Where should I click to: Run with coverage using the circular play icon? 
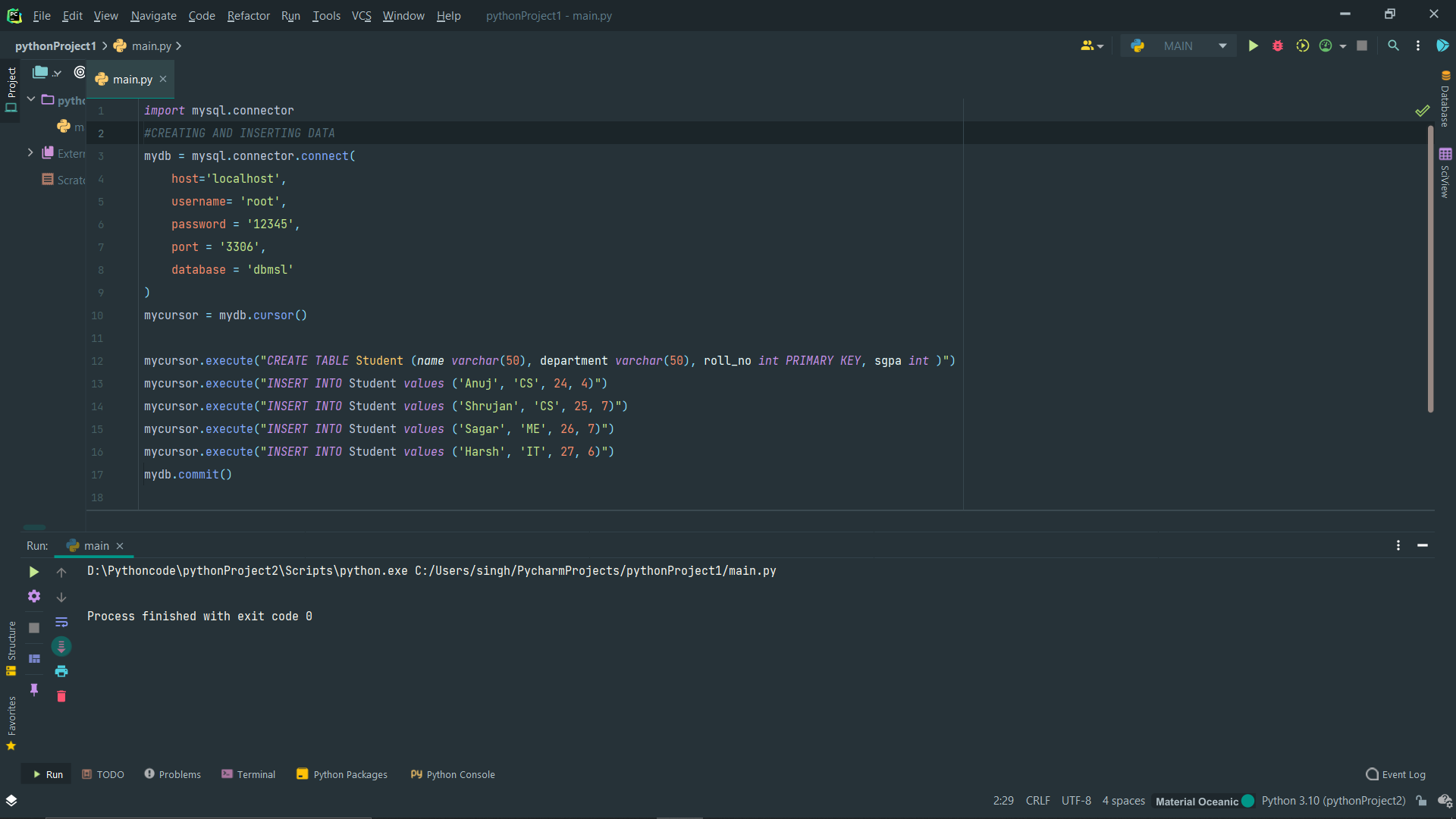point(1302,45)
